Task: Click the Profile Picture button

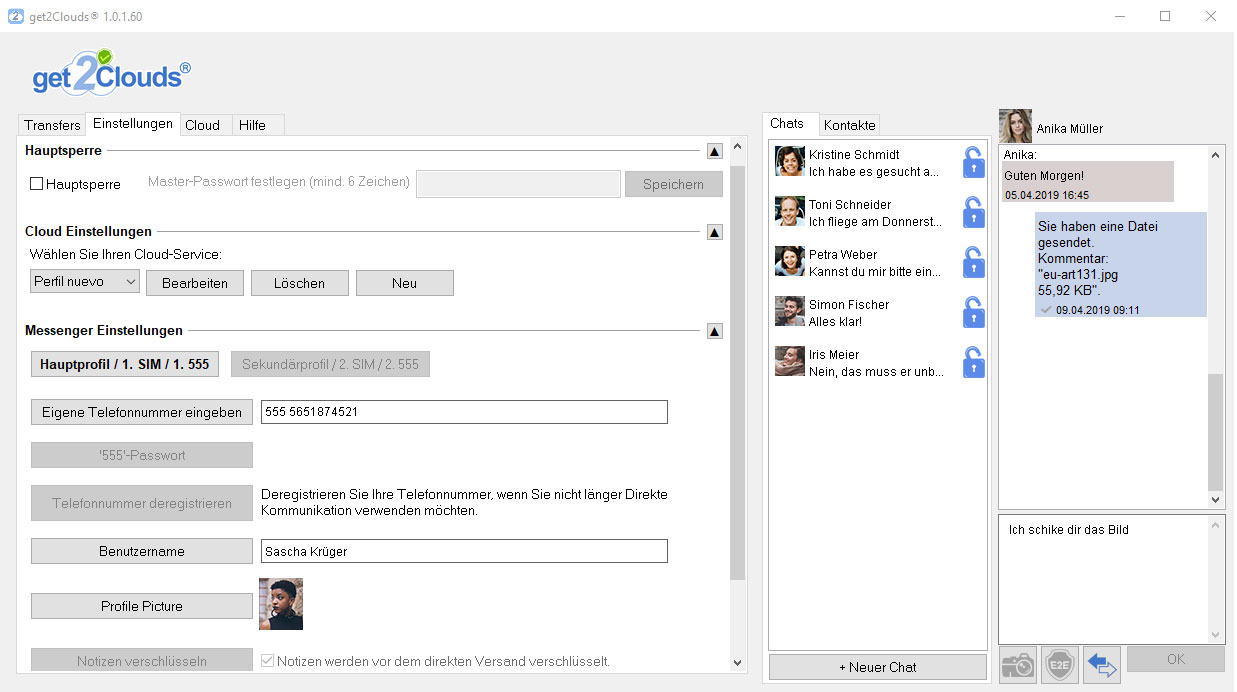Action: click(142, 606)
